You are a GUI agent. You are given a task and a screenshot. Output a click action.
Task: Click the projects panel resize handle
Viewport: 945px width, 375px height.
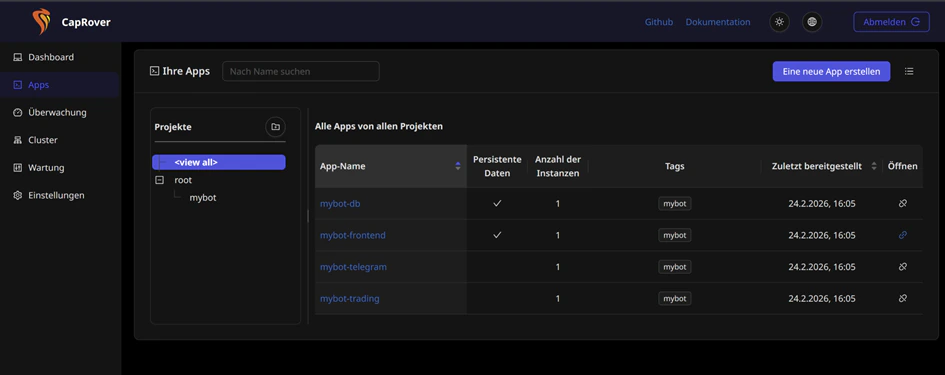[x=308, y=216]
